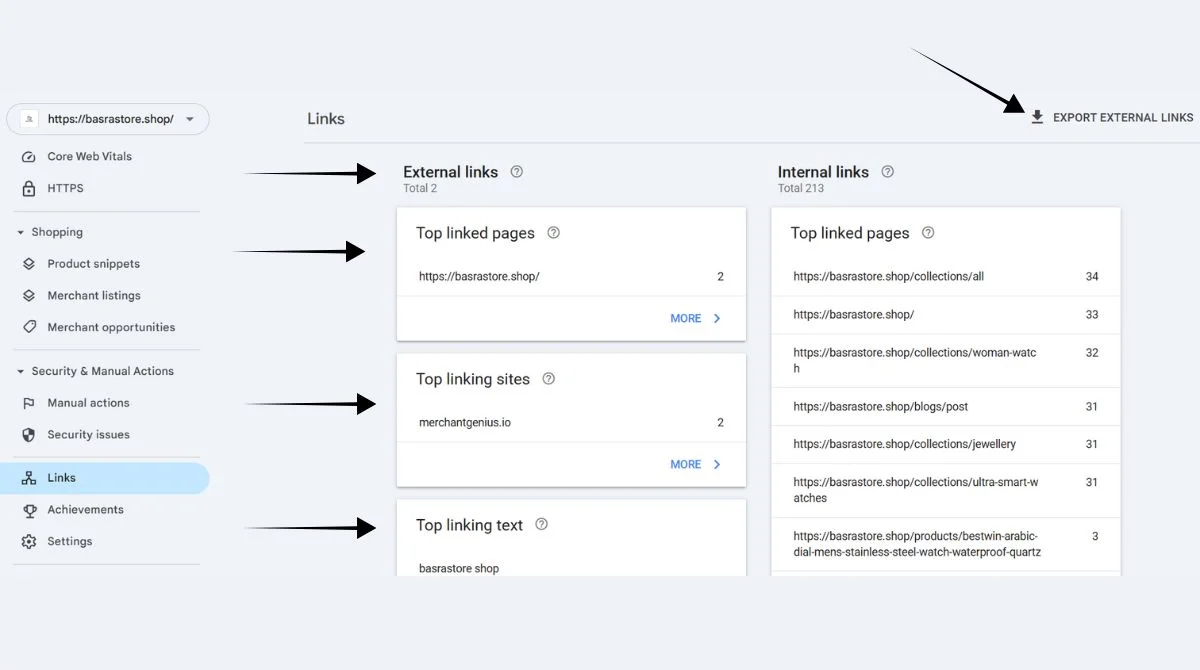Click the Security issues shield icon
This screenshot has height=670, width=1200.
coord(29,435)
